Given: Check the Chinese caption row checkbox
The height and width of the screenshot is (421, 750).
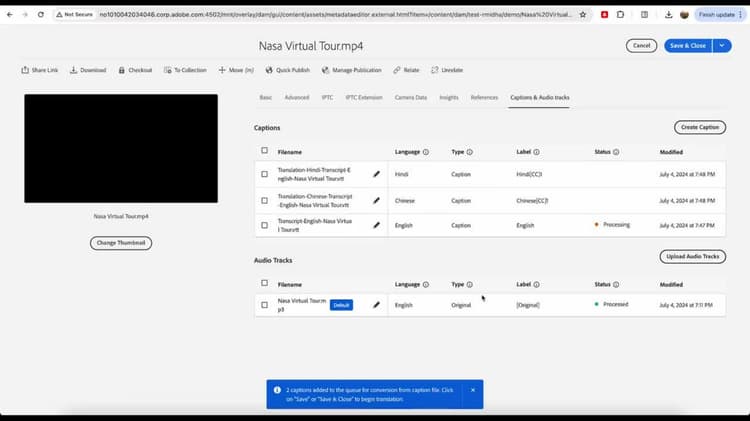Looking at the screenshot, I should pos(265,200).
